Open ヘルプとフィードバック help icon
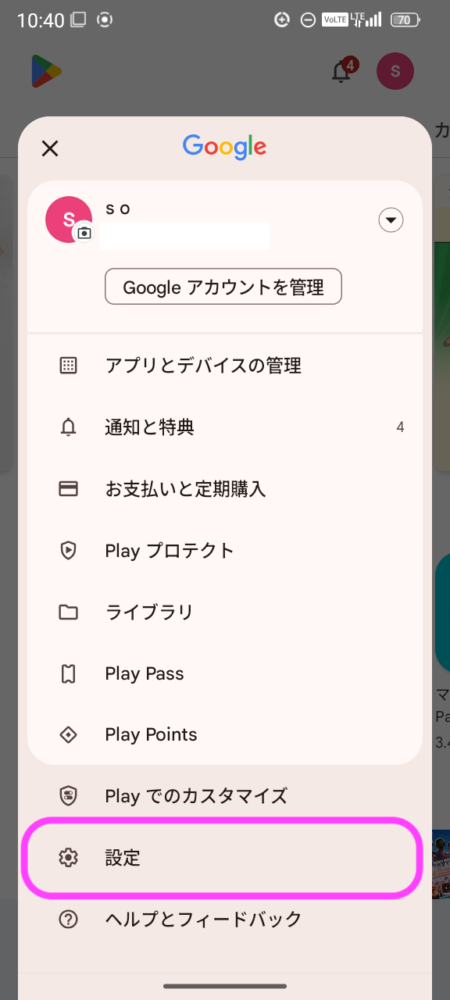 tap(68, 919)
